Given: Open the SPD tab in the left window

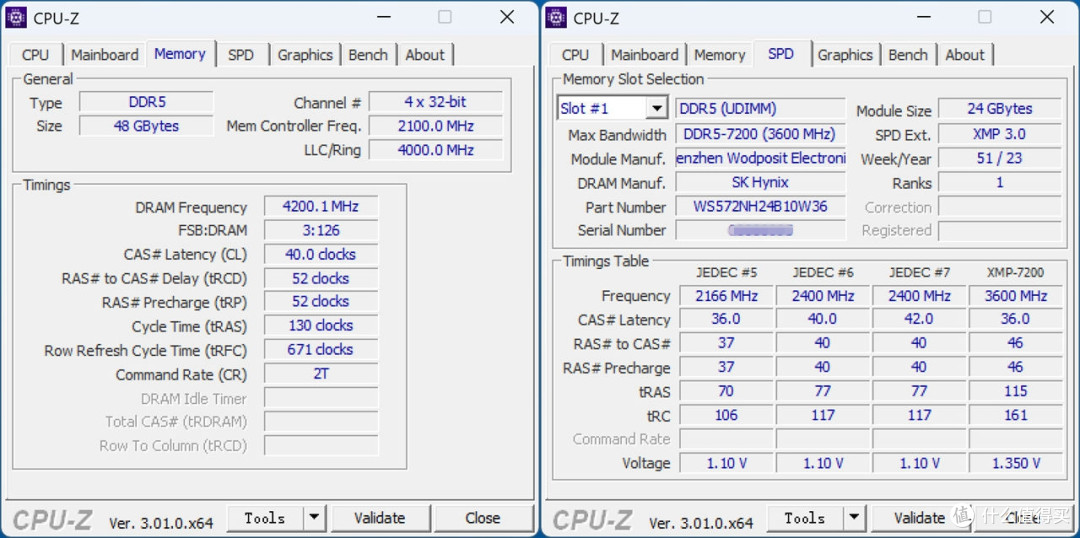Looking at the screenshot, I should [240, 55].
